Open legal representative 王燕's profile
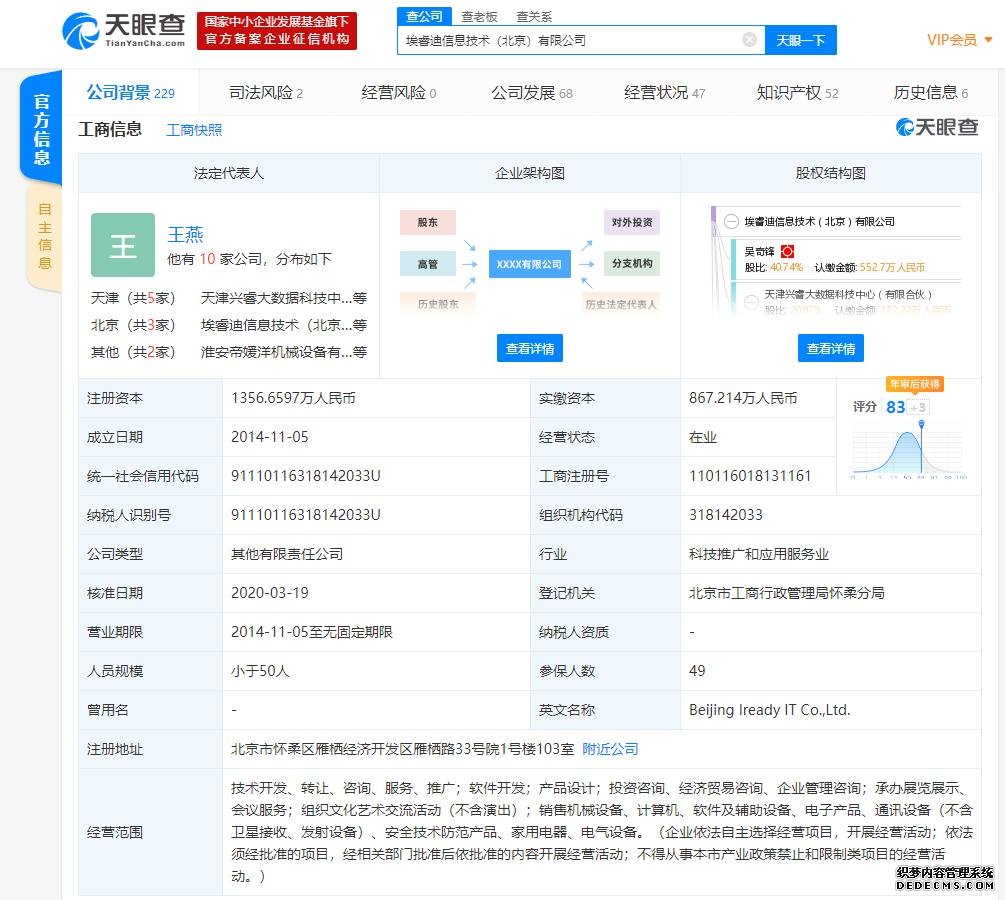The width and height of the screenshot is (1005, 900). [185, 235]
